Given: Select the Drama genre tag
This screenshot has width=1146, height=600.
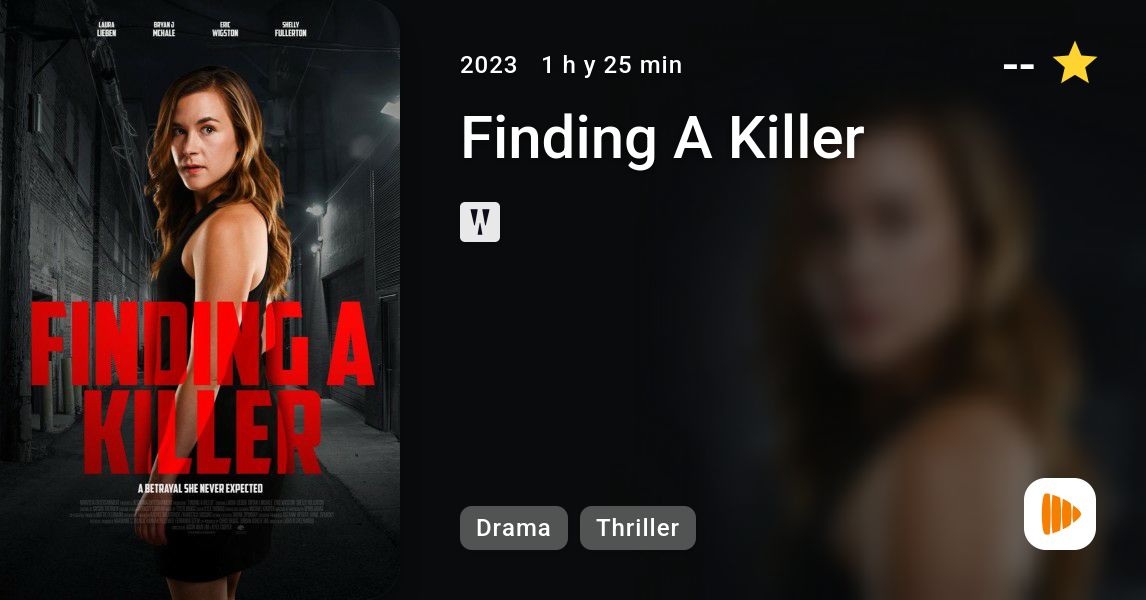Looking at the screenshot, I should point(513,528).
